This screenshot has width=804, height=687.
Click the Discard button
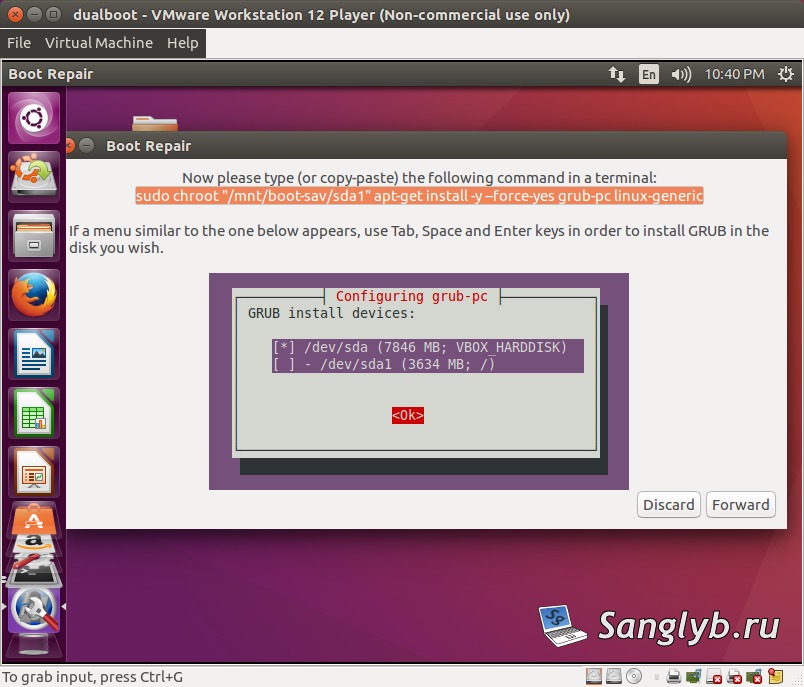coord(669,505)
